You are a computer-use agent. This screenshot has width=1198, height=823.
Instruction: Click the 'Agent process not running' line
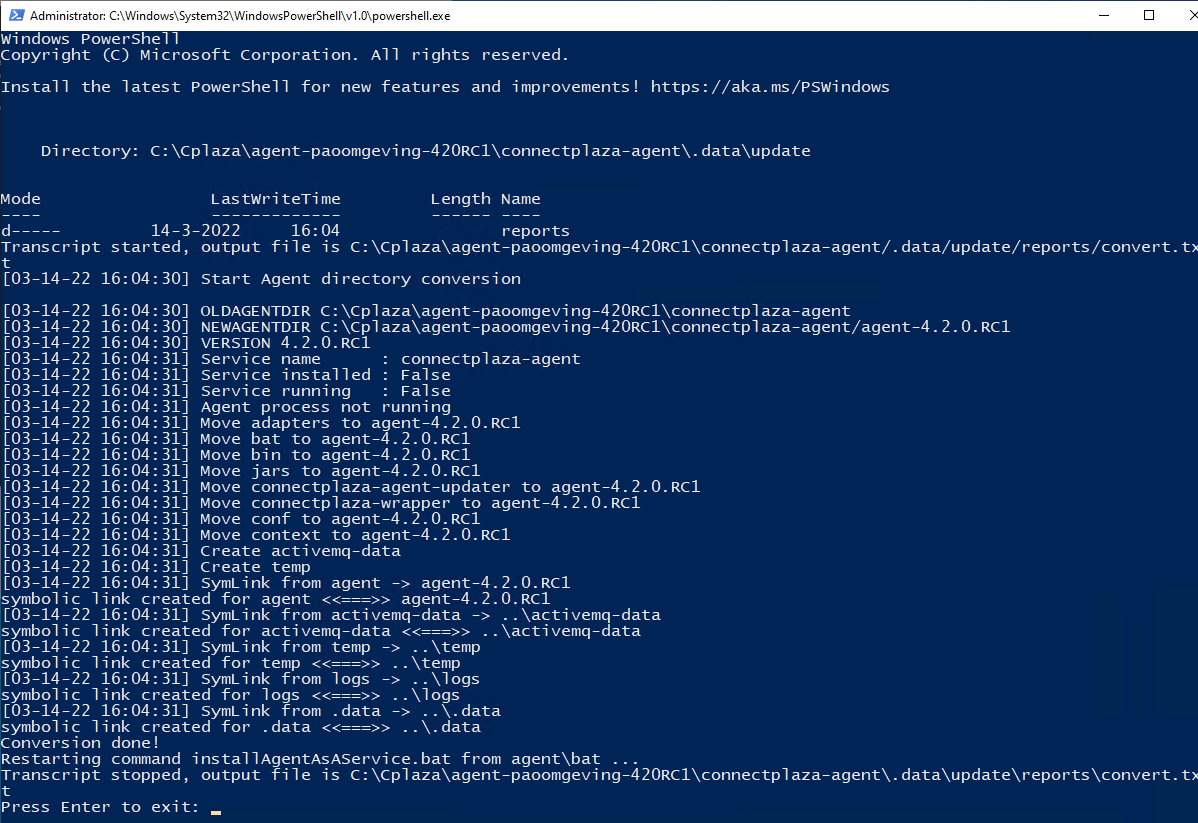tap(226, 407)
